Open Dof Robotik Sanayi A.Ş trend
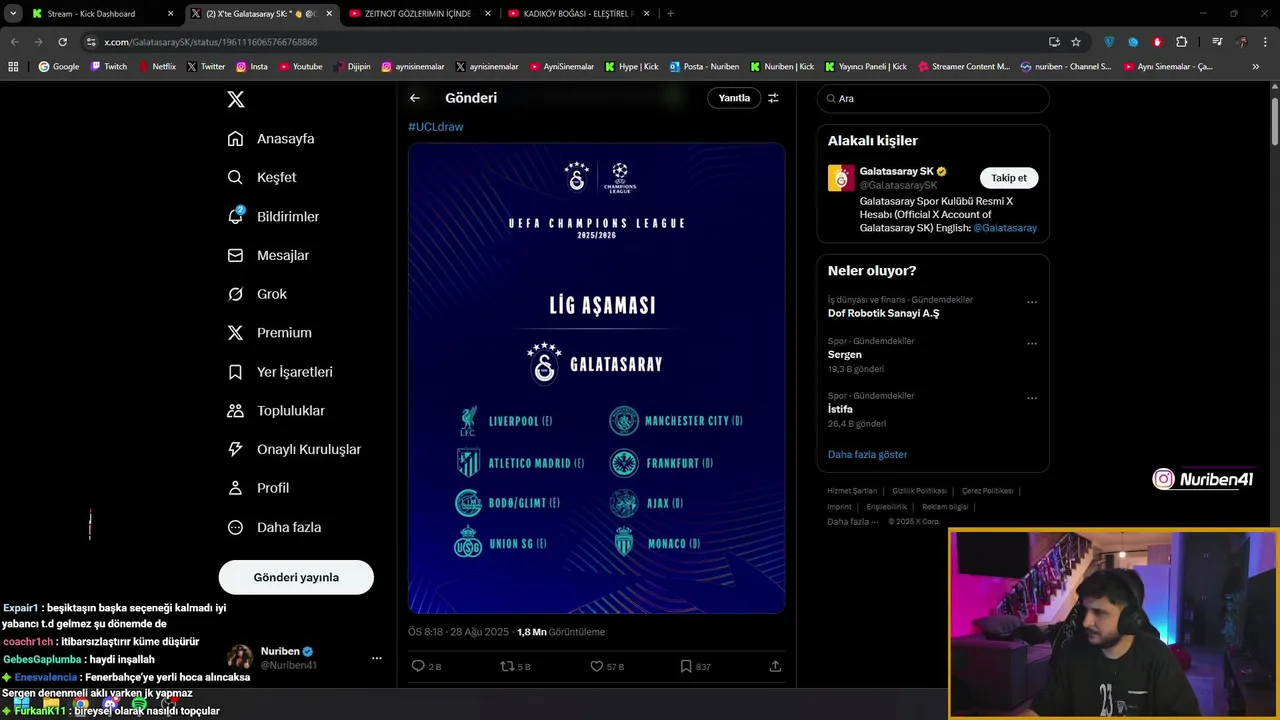Viewport: 1280px width, 720px height. [883, 313]
